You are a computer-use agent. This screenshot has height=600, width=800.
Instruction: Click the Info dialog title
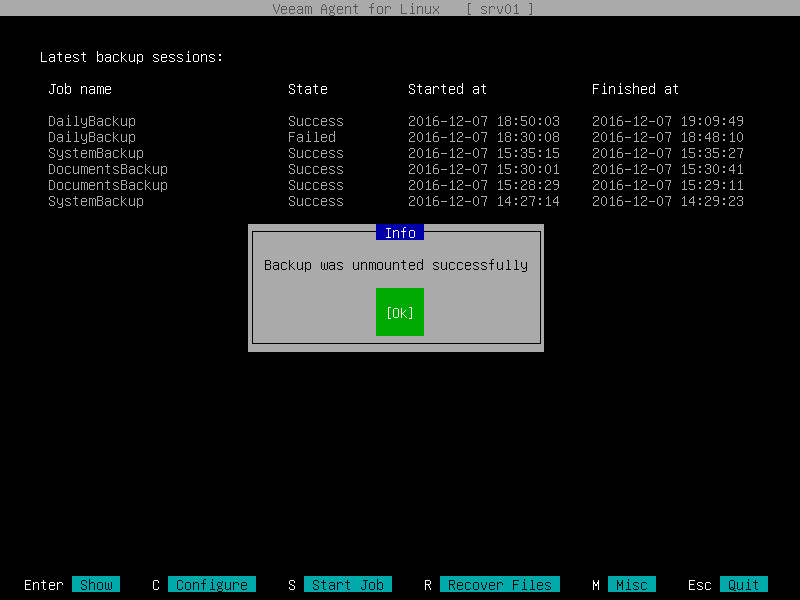(x=400, y=233)
